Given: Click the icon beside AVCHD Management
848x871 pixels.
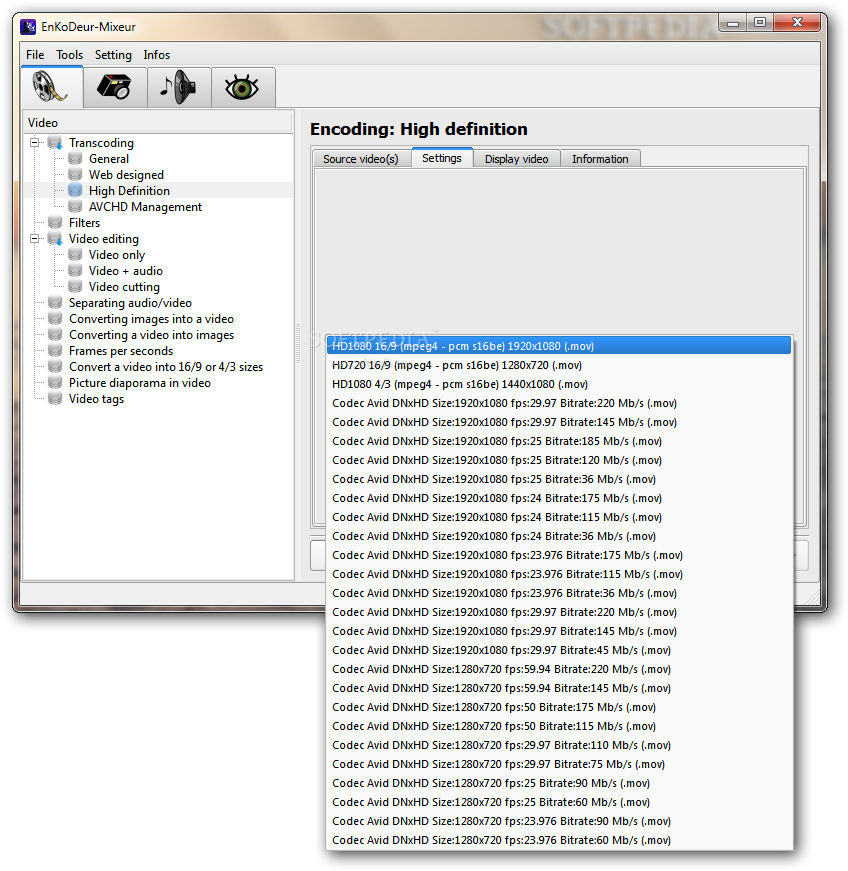Looking at the screenshot, I should pyautogui.click(x=75, y=207).
